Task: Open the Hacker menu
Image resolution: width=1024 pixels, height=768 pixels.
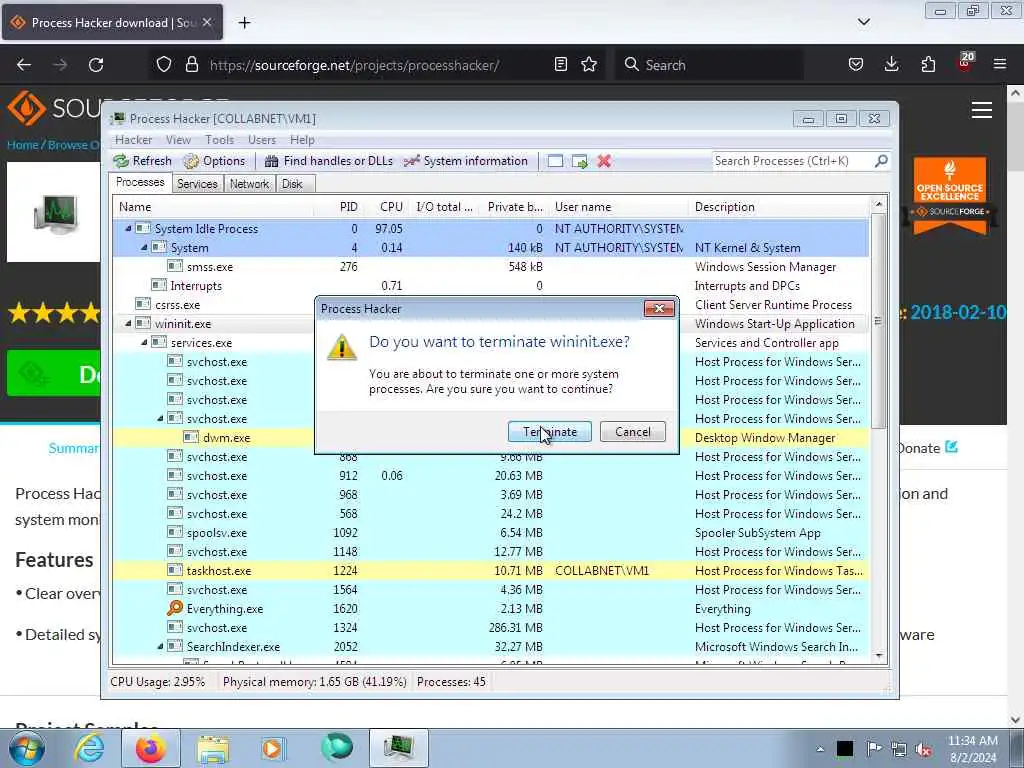Action: click(x=133, y=140)
